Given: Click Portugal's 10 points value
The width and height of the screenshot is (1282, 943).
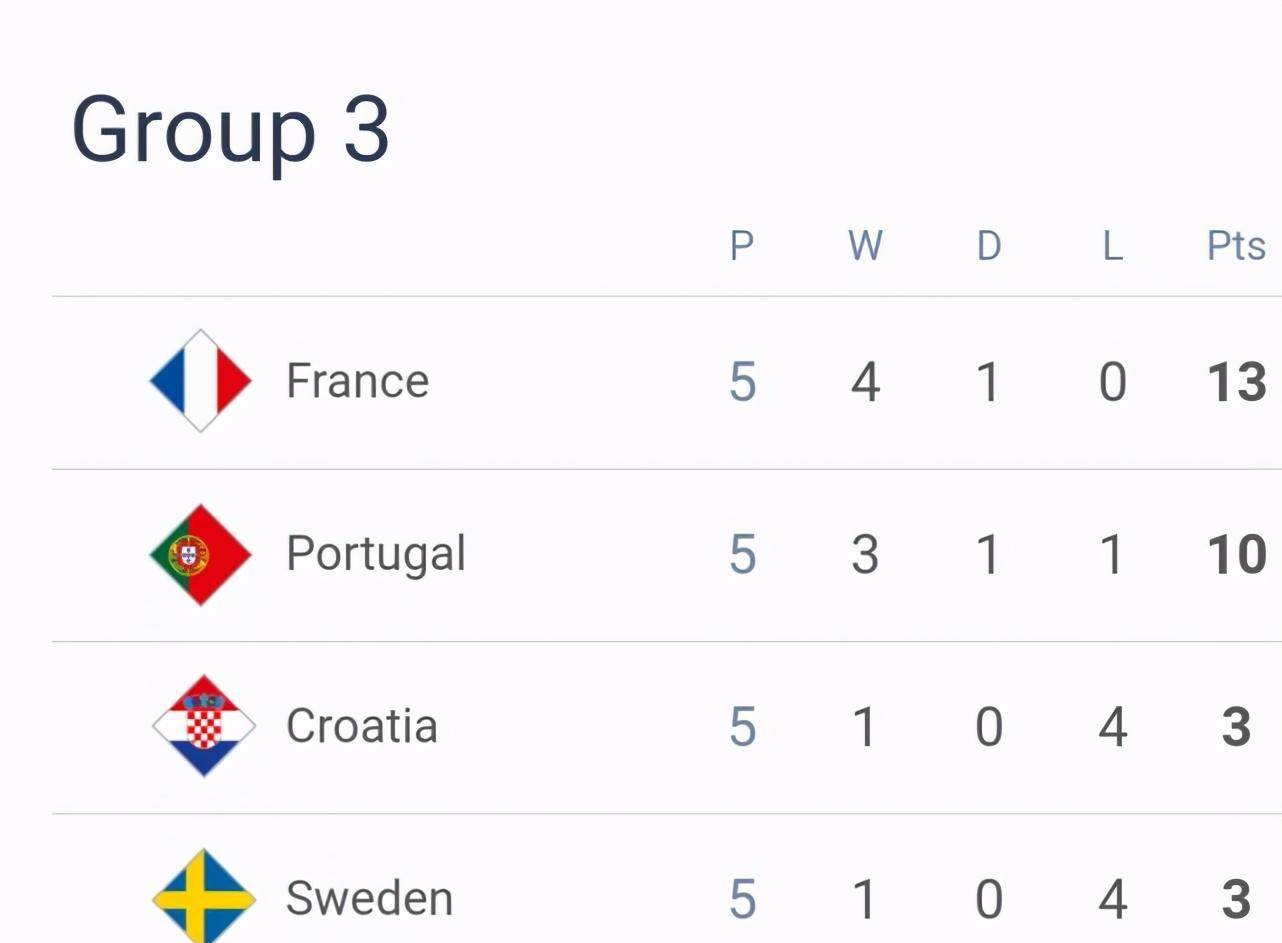Looking at the screenshot, I should [1237, 555].
